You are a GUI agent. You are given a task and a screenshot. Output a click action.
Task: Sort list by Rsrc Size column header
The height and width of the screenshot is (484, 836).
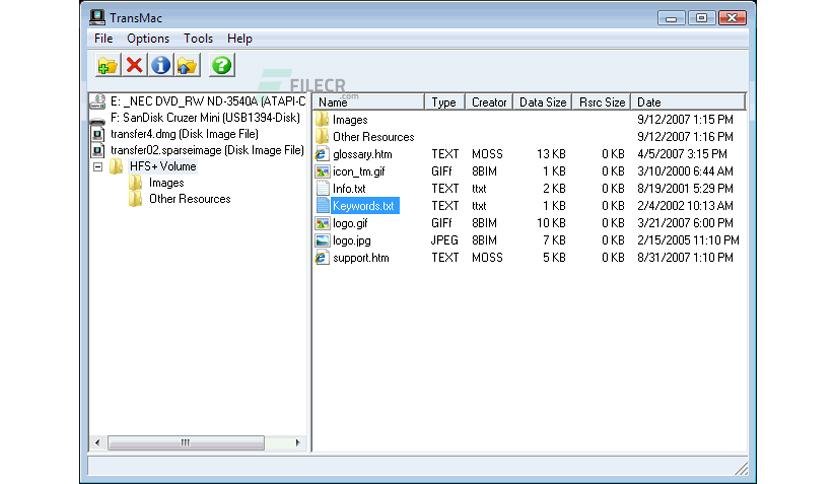pyautogui.click(x=601, y=102)
